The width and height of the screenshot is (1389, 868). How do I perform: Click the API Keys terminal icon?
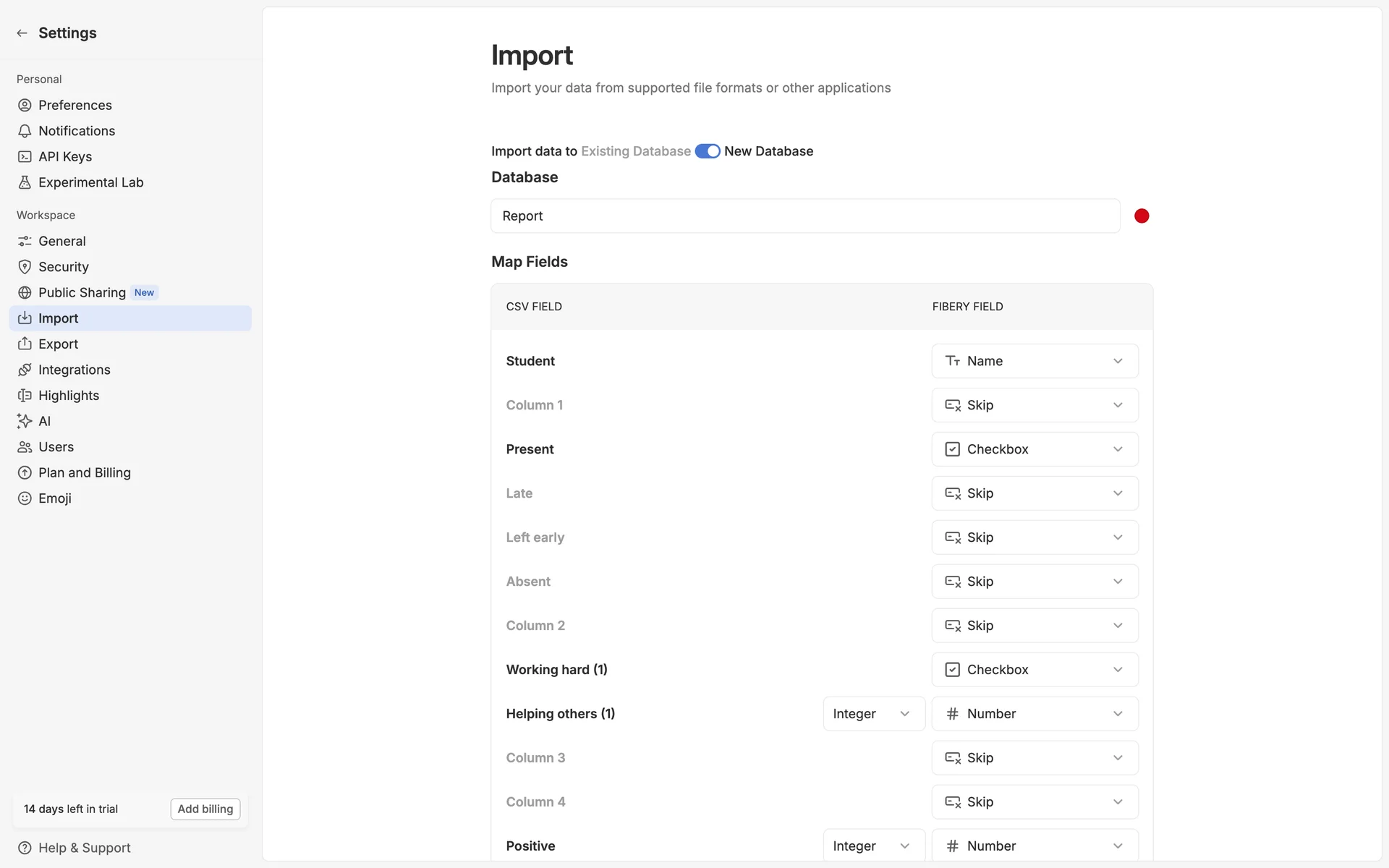(x=25, y=157)
